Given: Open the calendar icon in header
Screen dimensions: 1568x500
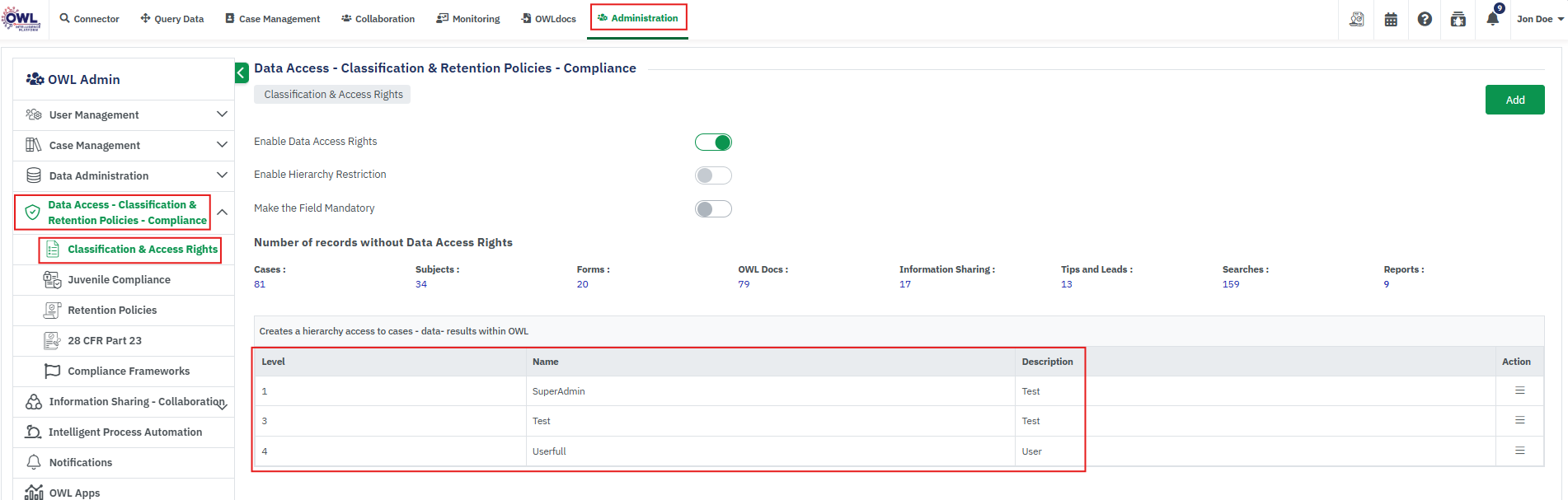Looking at the screenshot, I should tap(1391, 19).
